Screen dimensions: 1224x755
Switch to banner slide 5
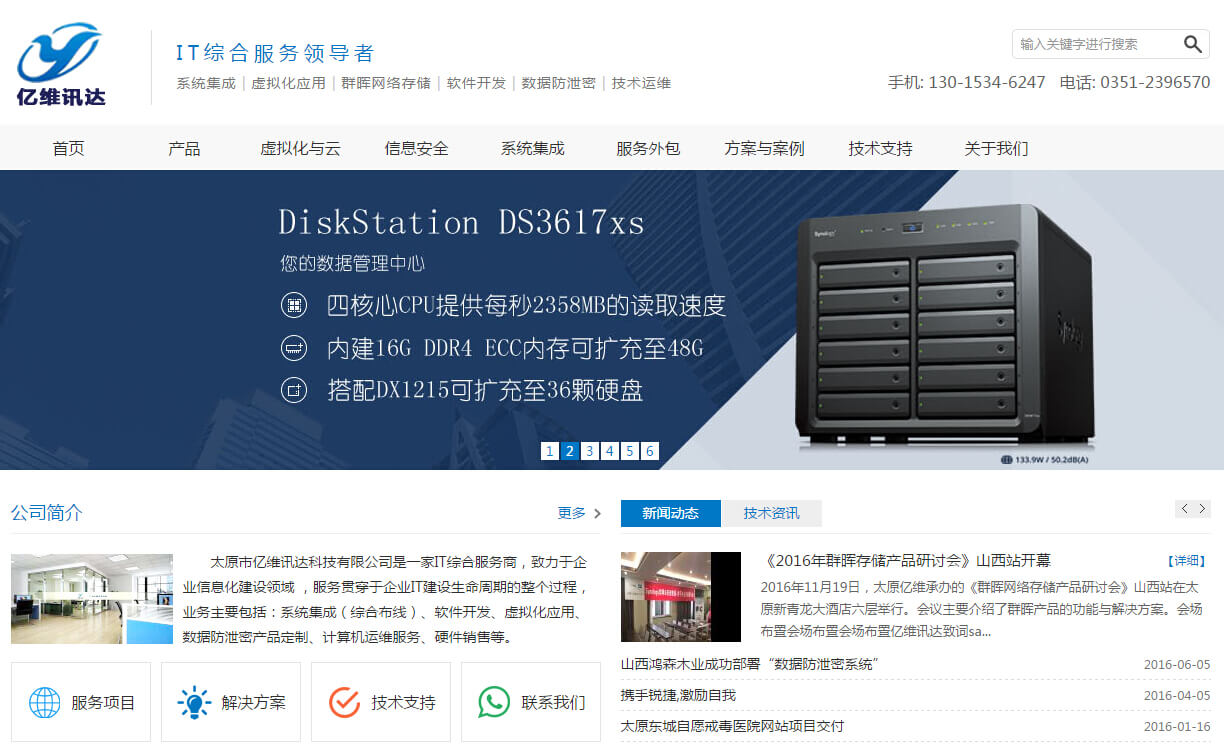tap(629, 451)
